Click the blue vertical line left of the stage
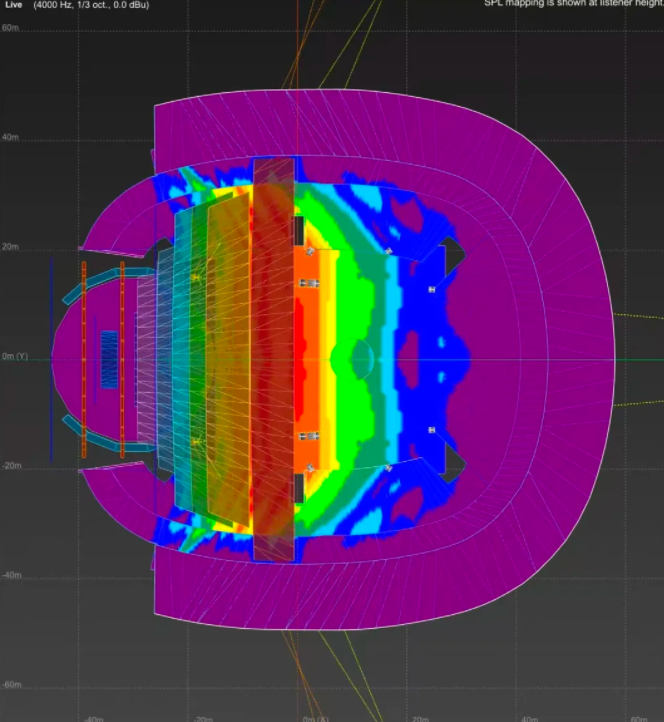Viewport: 664px width, 722px height. [52, 360]
